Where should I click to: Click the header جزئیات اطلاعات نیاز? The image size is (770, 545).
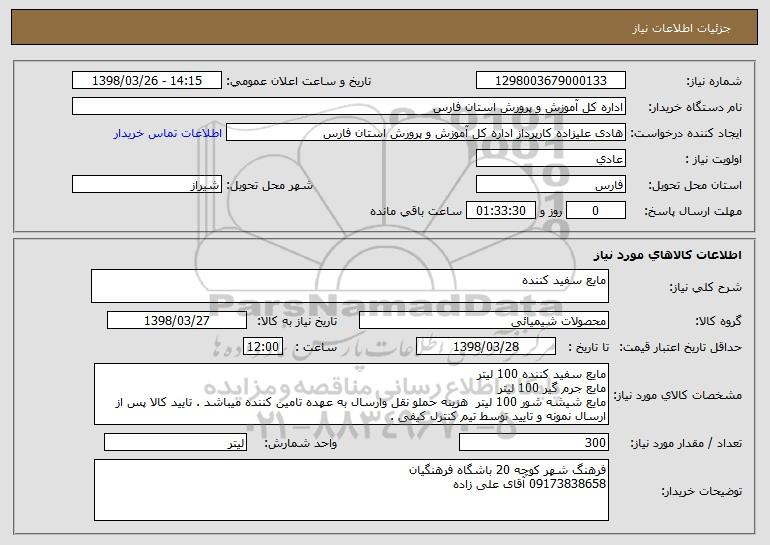pos(681,28)
